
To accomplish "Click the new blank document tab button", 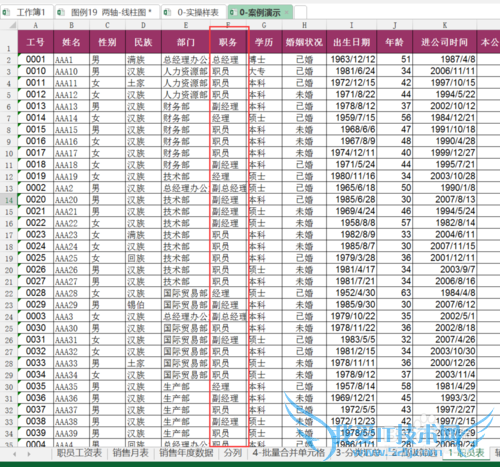I will [x=300, y=13].
